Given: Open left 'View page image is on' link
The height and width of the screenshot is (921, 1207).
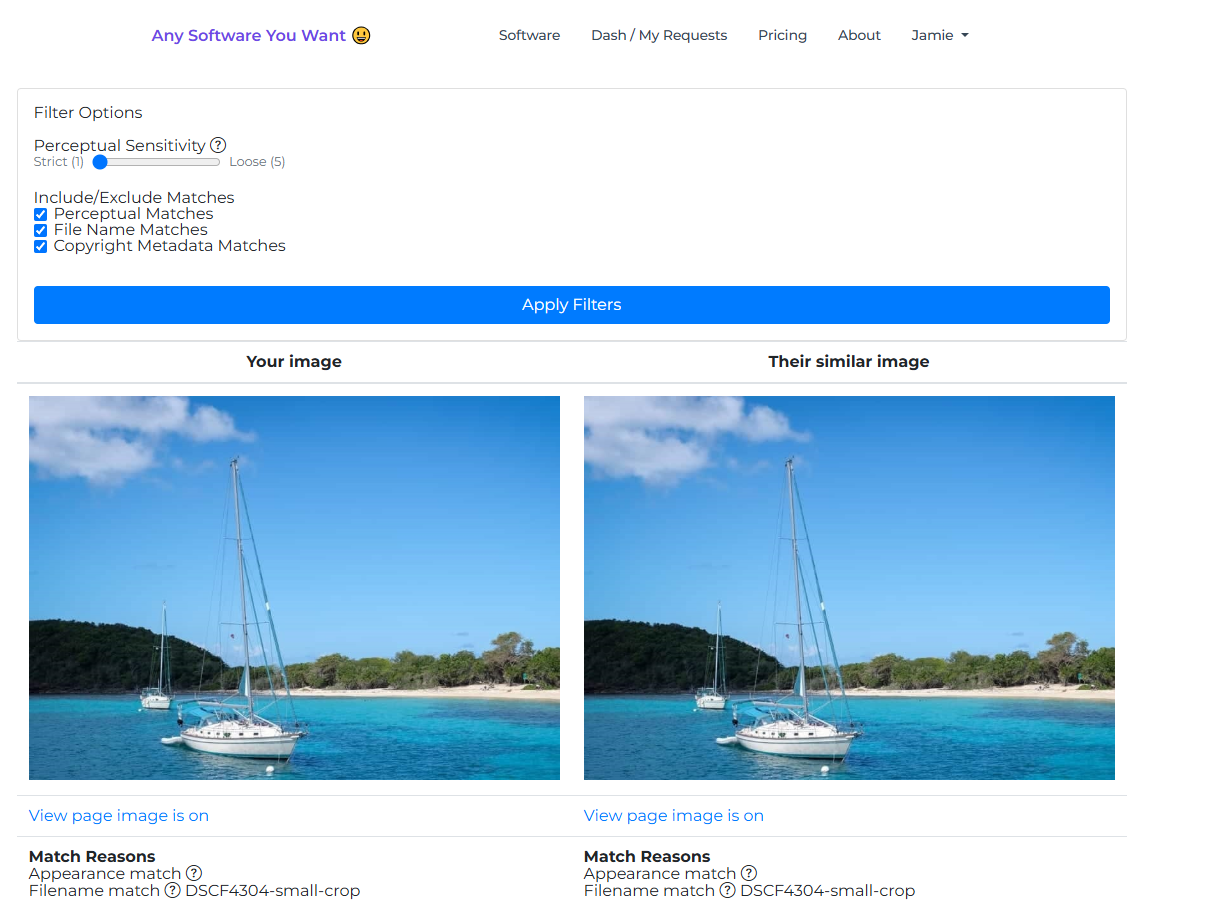Looking at the screenshot, I should coord(119,815).
